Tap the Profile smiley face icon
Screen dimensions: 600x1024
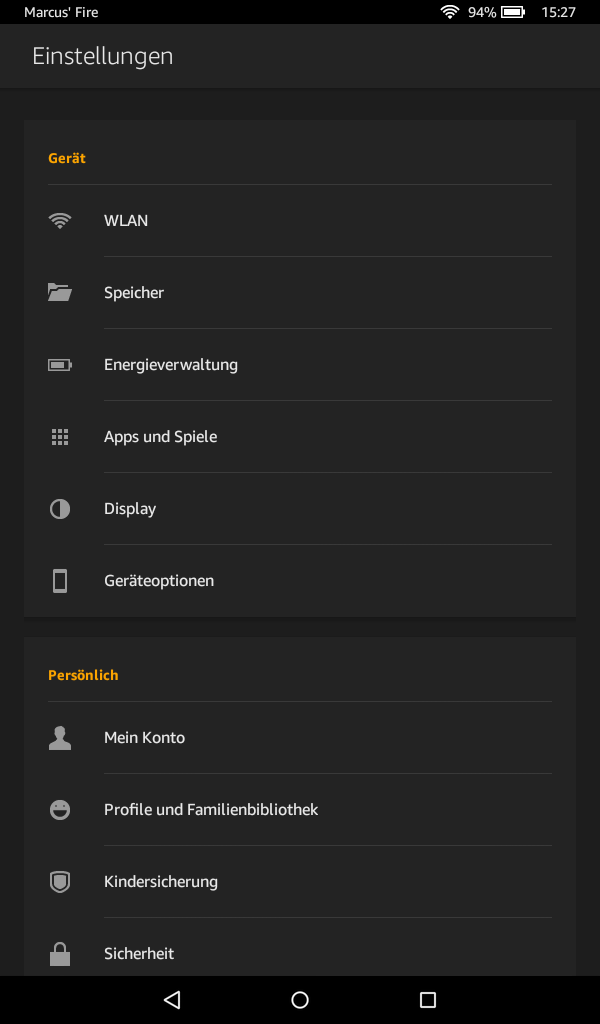tap(60, 810)
